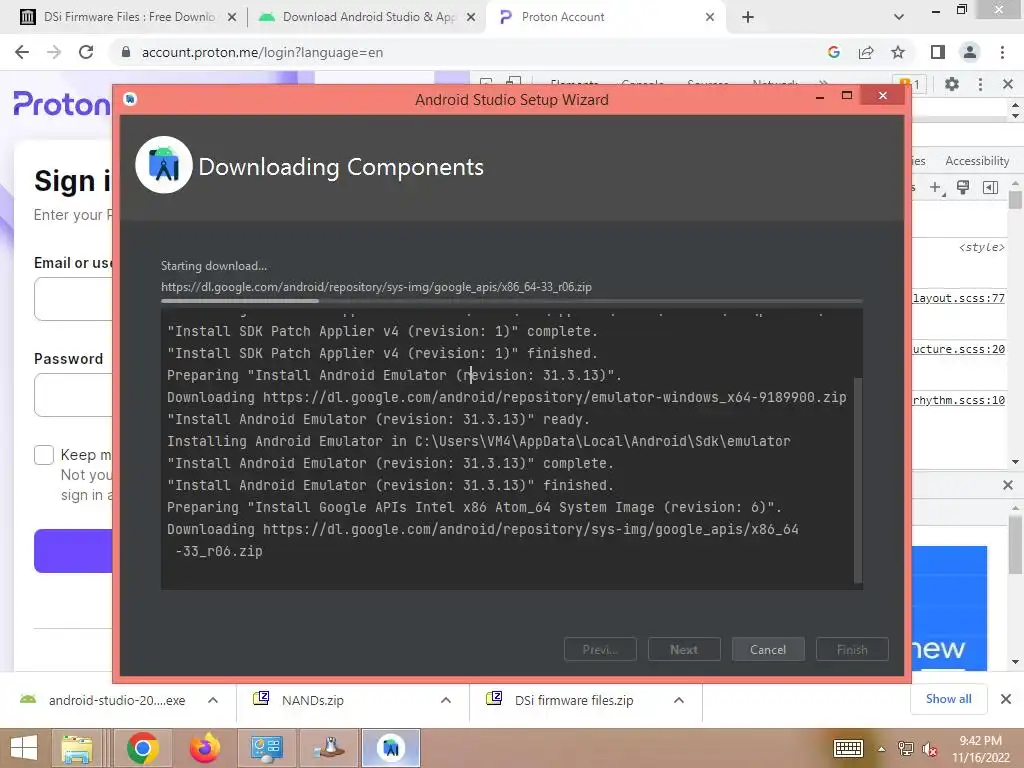1024x768 pixels.
Task: Click the Cancel button in Setup Wizard
Action: point(768,650)
